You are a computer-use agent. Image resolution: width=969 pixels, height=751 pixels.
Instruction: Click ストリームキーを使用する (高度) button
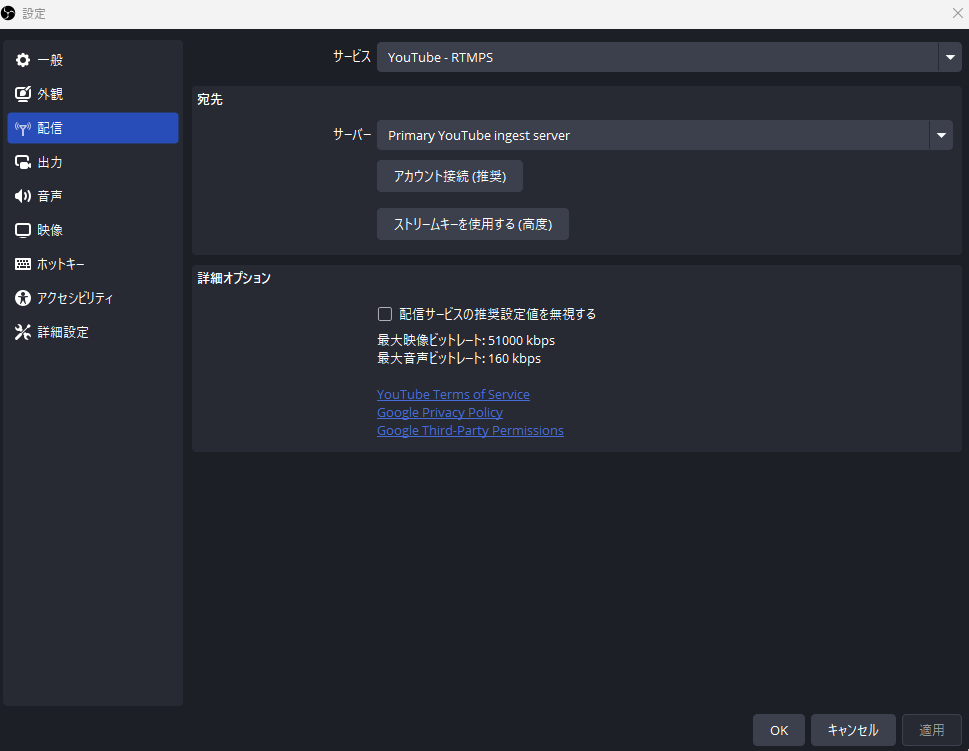[472, 224]
